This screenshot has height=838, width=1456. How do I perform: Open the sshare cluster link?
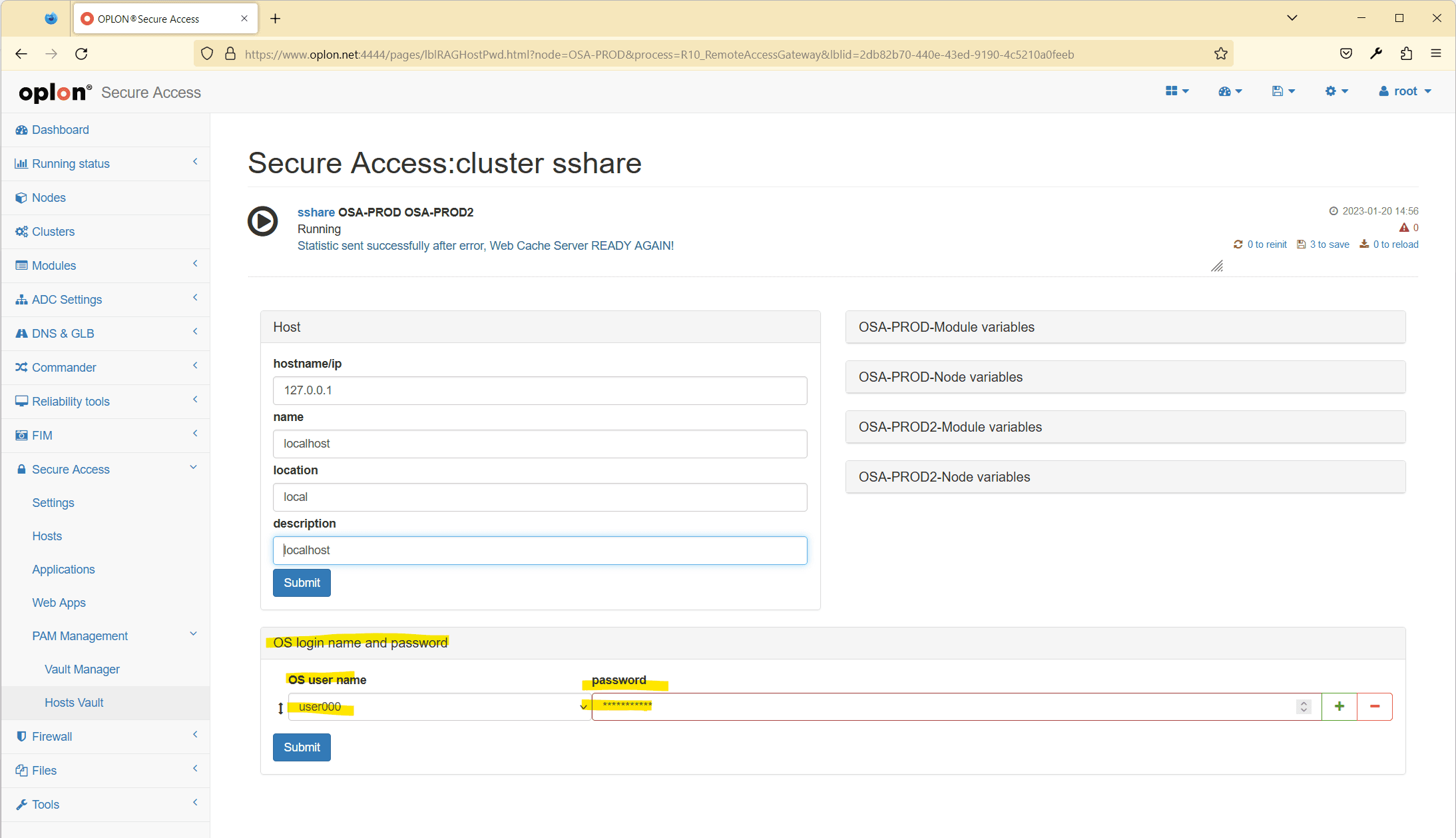click(316, 212)
